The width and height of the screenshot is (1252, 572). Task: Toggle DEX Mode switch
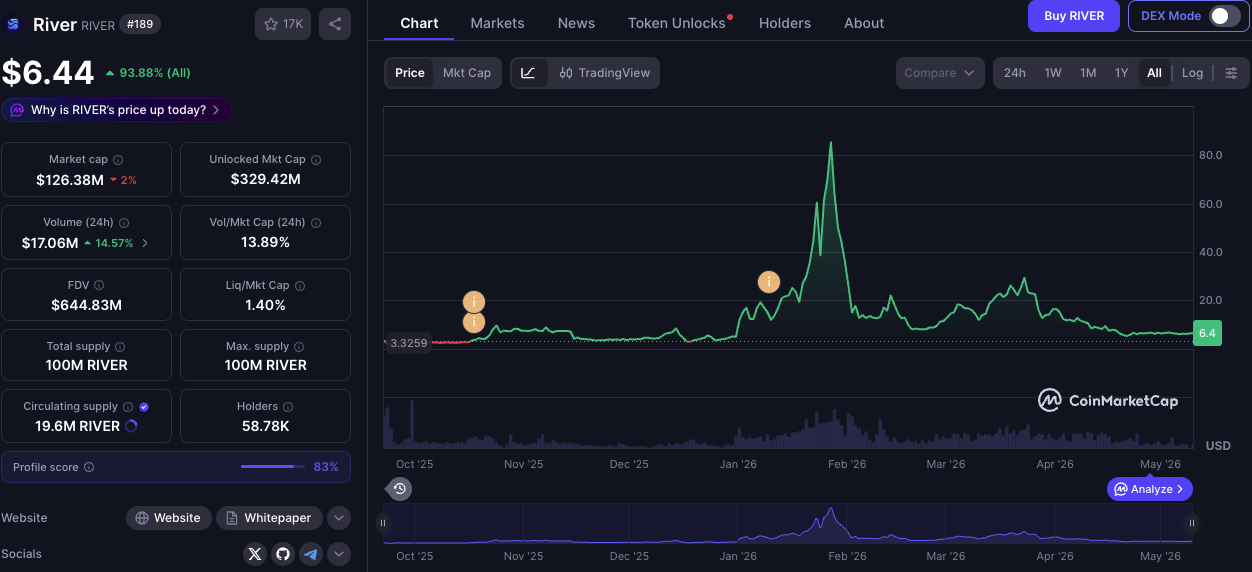(1223, 16)
